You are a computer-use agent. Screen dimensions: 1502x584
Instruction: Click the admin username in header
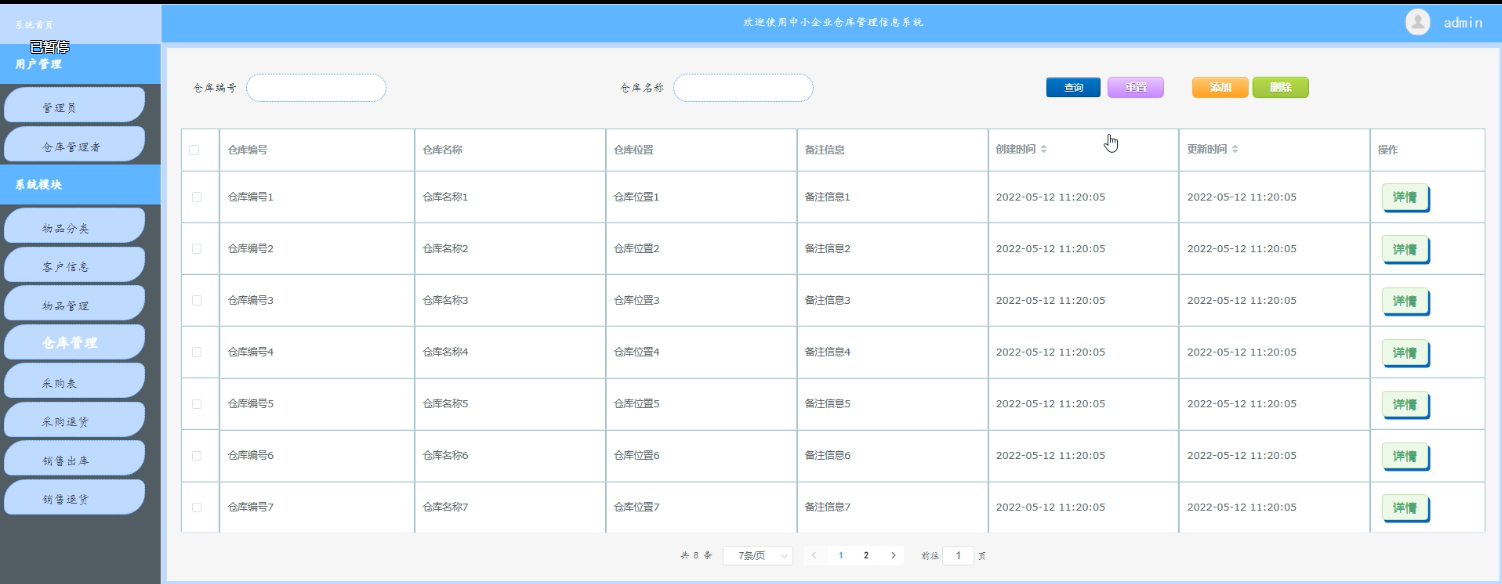click(x=1463, y=23)
